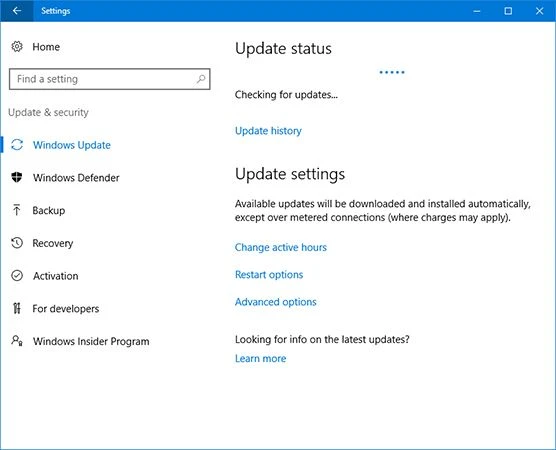Maximize the Settings window

click(508, 11)
